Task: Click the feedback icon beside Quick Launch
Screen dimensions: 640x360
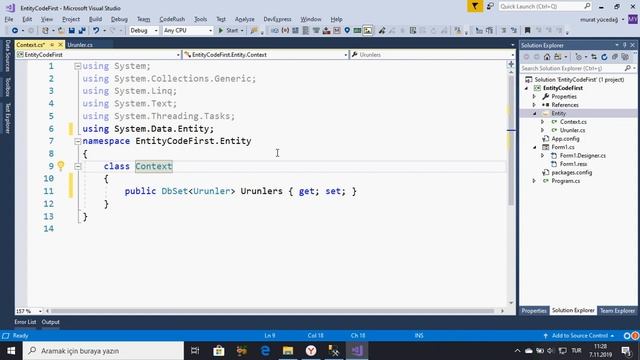Action: click(x=490, y=6)
